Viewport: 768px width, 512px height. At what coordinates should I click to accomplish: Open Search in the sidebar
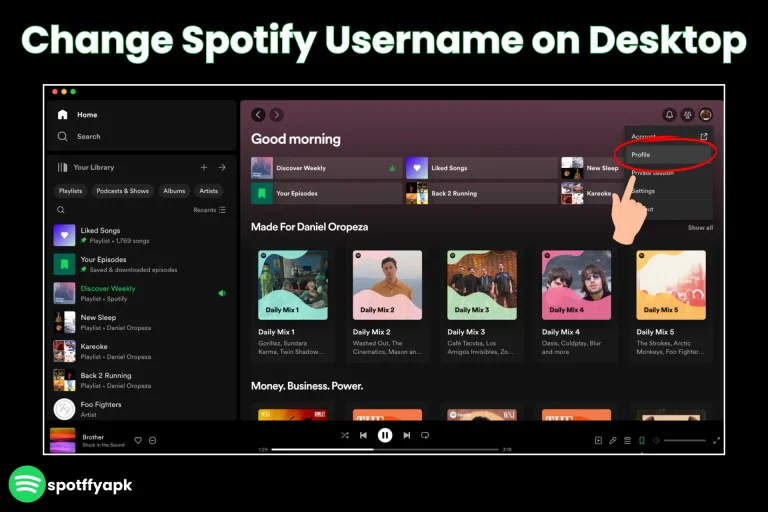pyautogui.click(x=79, y=136)
